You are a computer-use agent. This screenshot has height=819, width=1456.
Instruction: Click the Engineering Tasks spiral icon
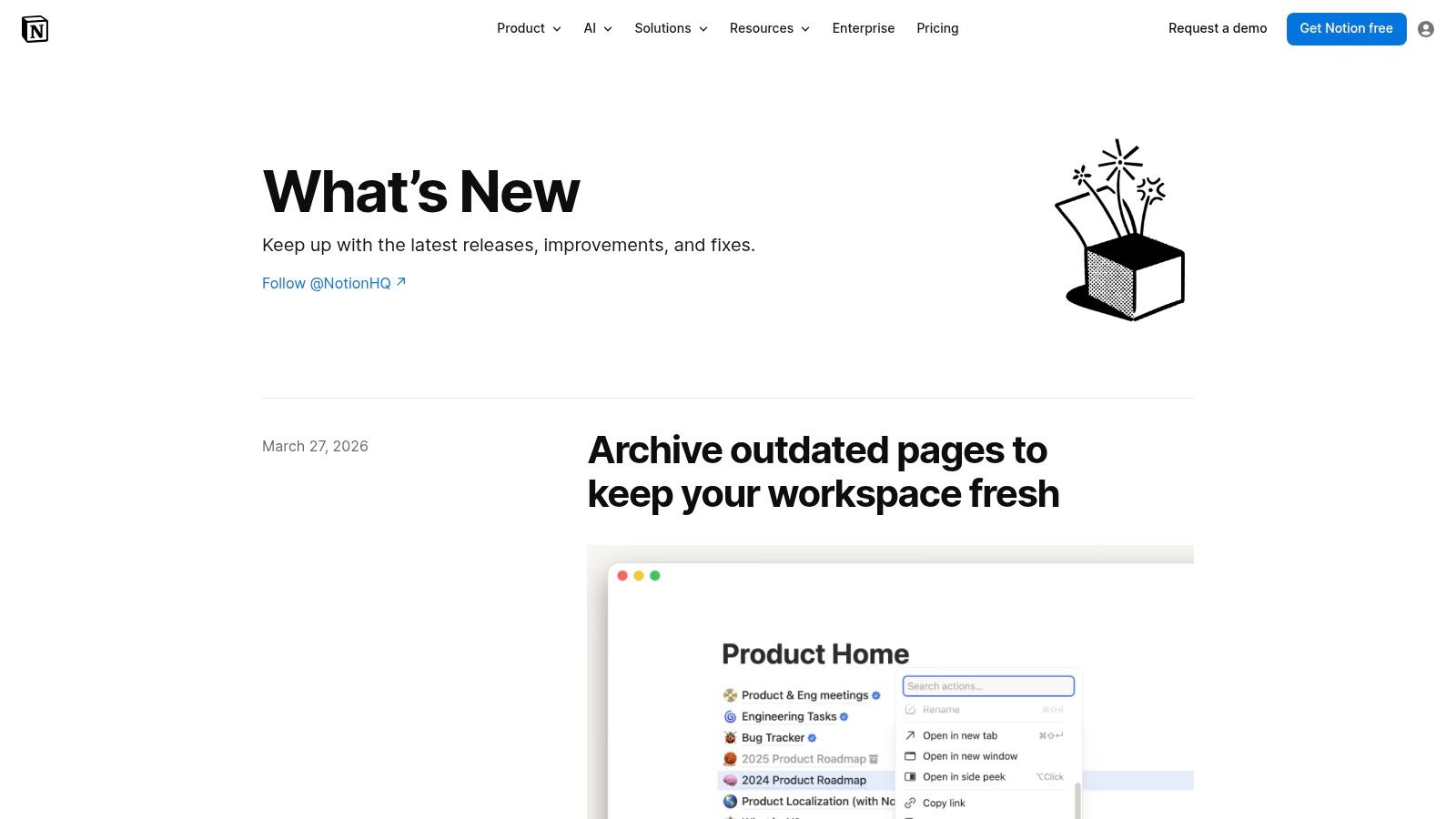(730, 717)
